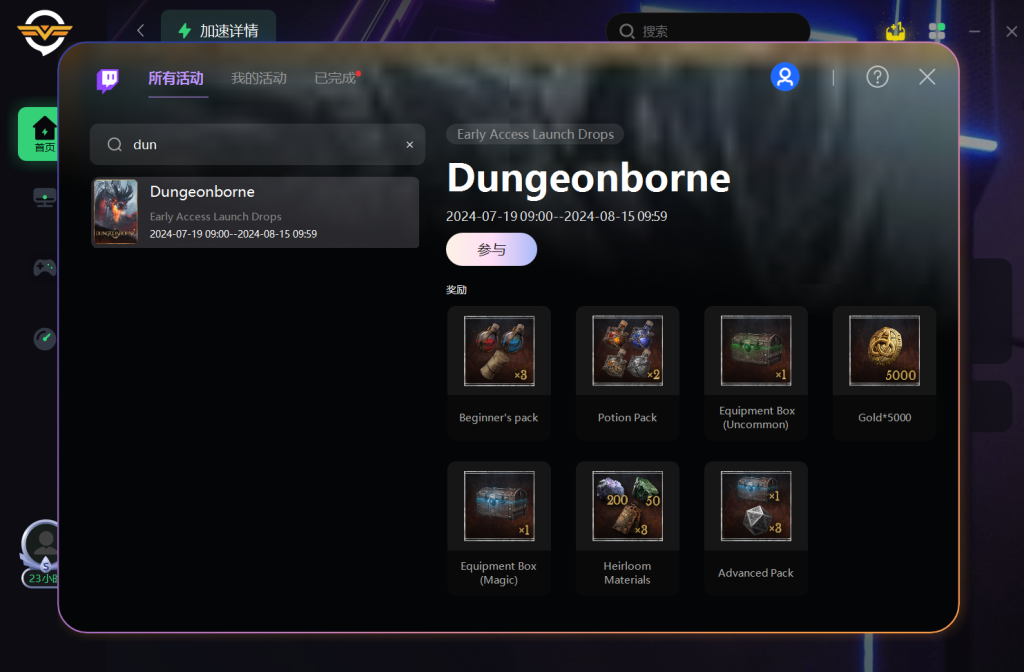The image size is (1024, 672).
Task: Click the 奖励 rewards label
Action: coord(456,289)
